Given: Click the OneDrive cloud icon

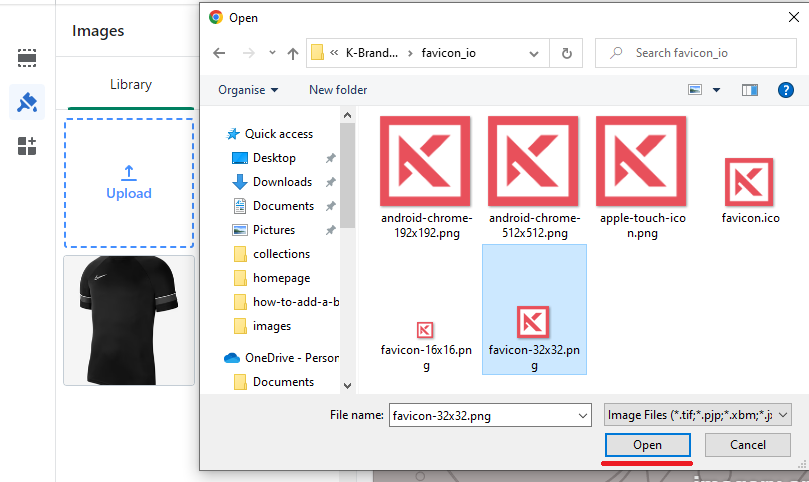Looking at the screenshot, I should coord(232,358).
